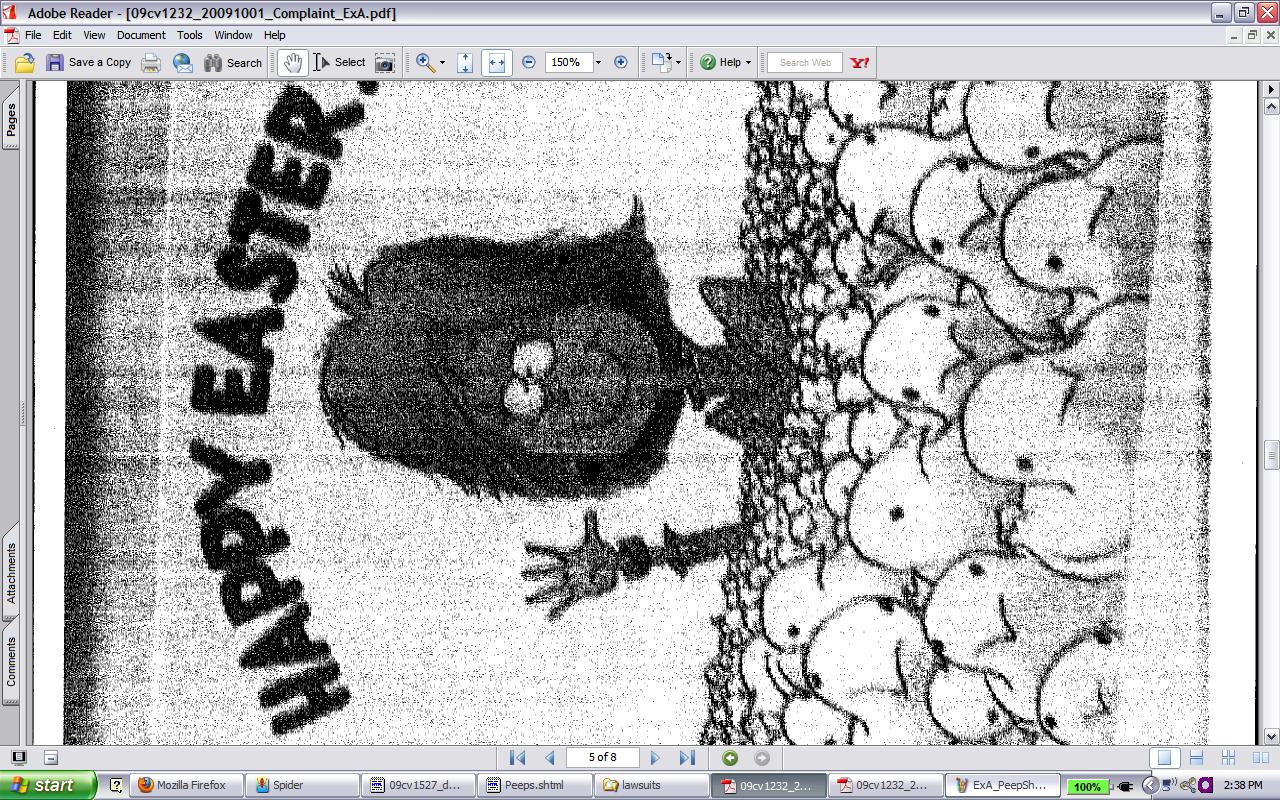Click the Email globe icon
Image resolution: width=1280 pixels, height=800 pixels.
(x=183, y=62)
